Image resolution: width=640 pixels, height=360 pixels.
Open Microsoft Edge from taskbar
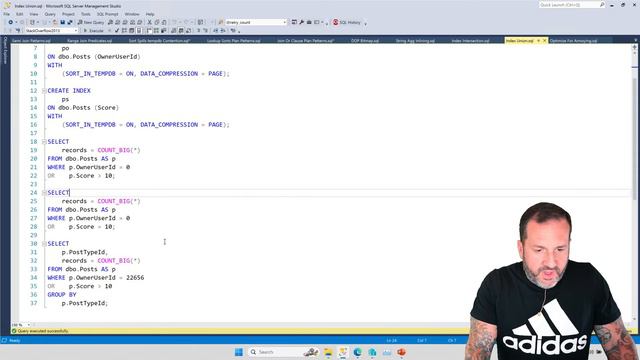[358, 352]
